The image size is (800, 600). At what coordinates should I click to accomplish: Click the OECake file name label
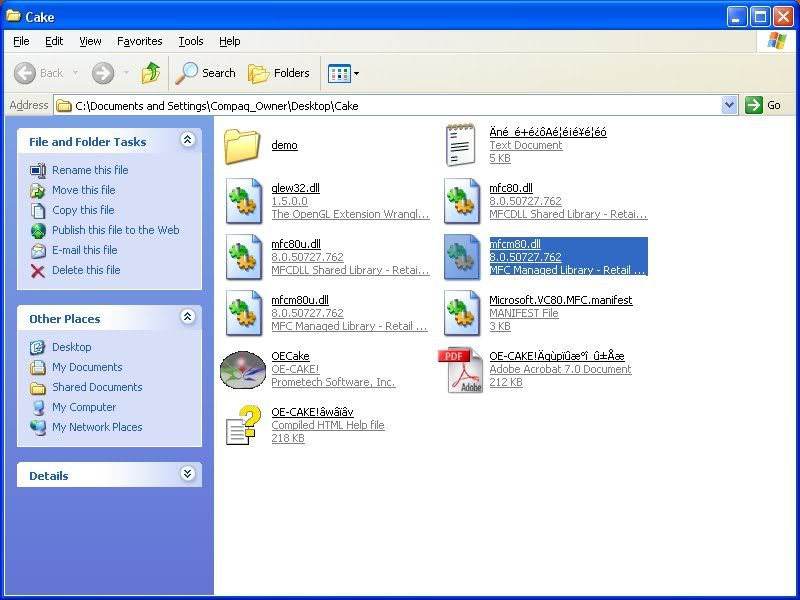[290, 356]
